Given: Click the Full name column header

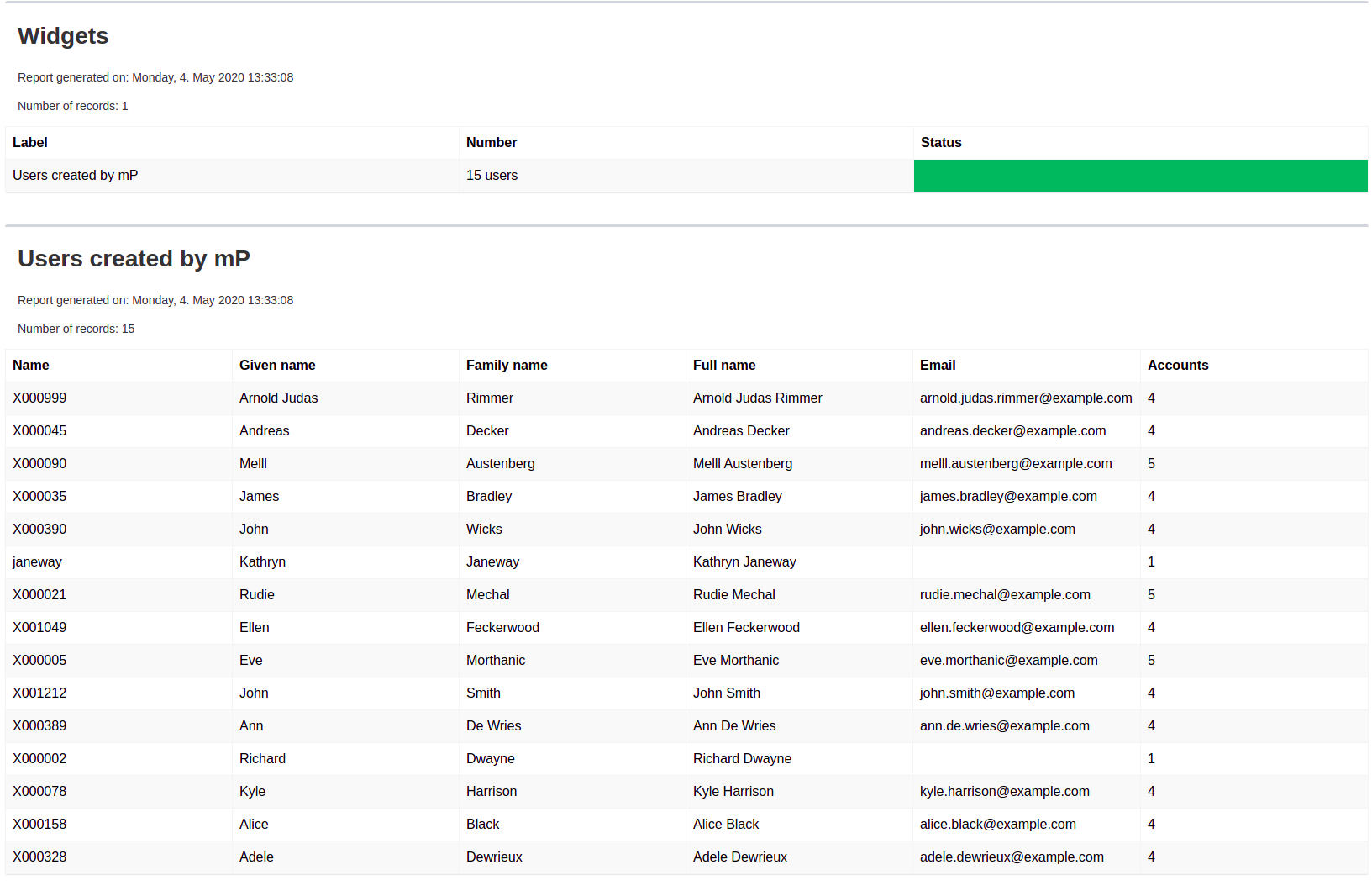Looking at the screenshot, I should [x=724, y=366].
